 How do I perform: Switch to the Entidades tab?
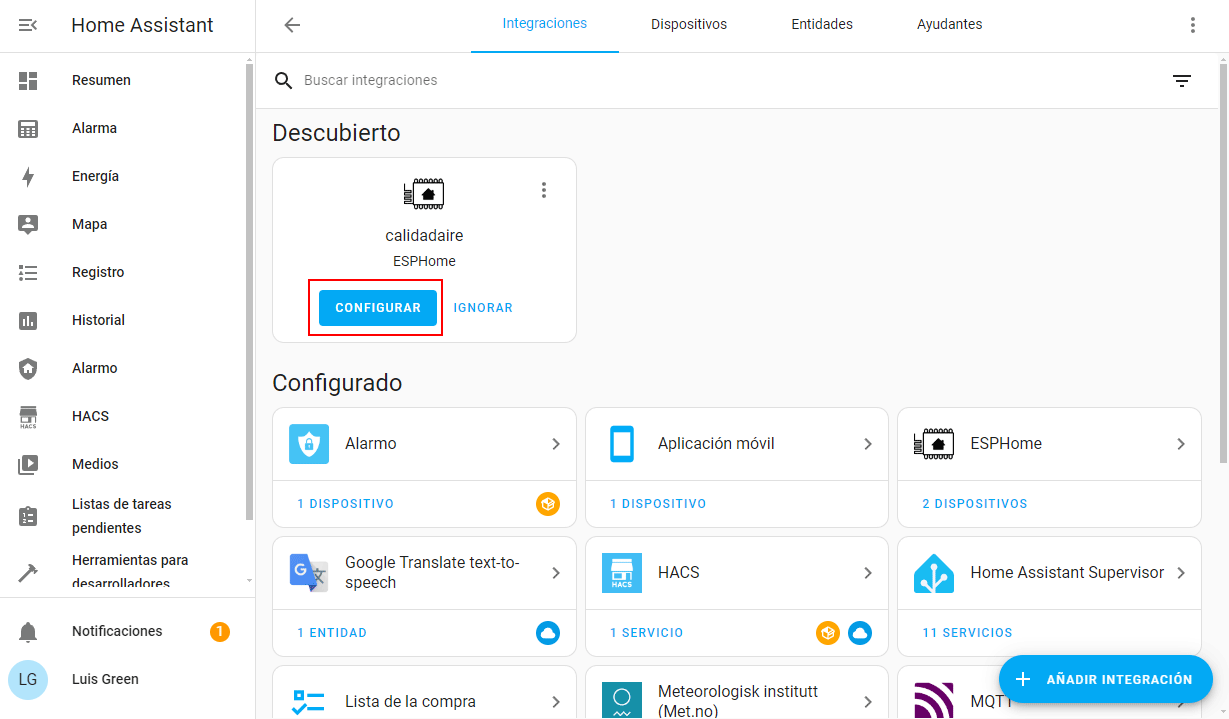pos(821,24)
